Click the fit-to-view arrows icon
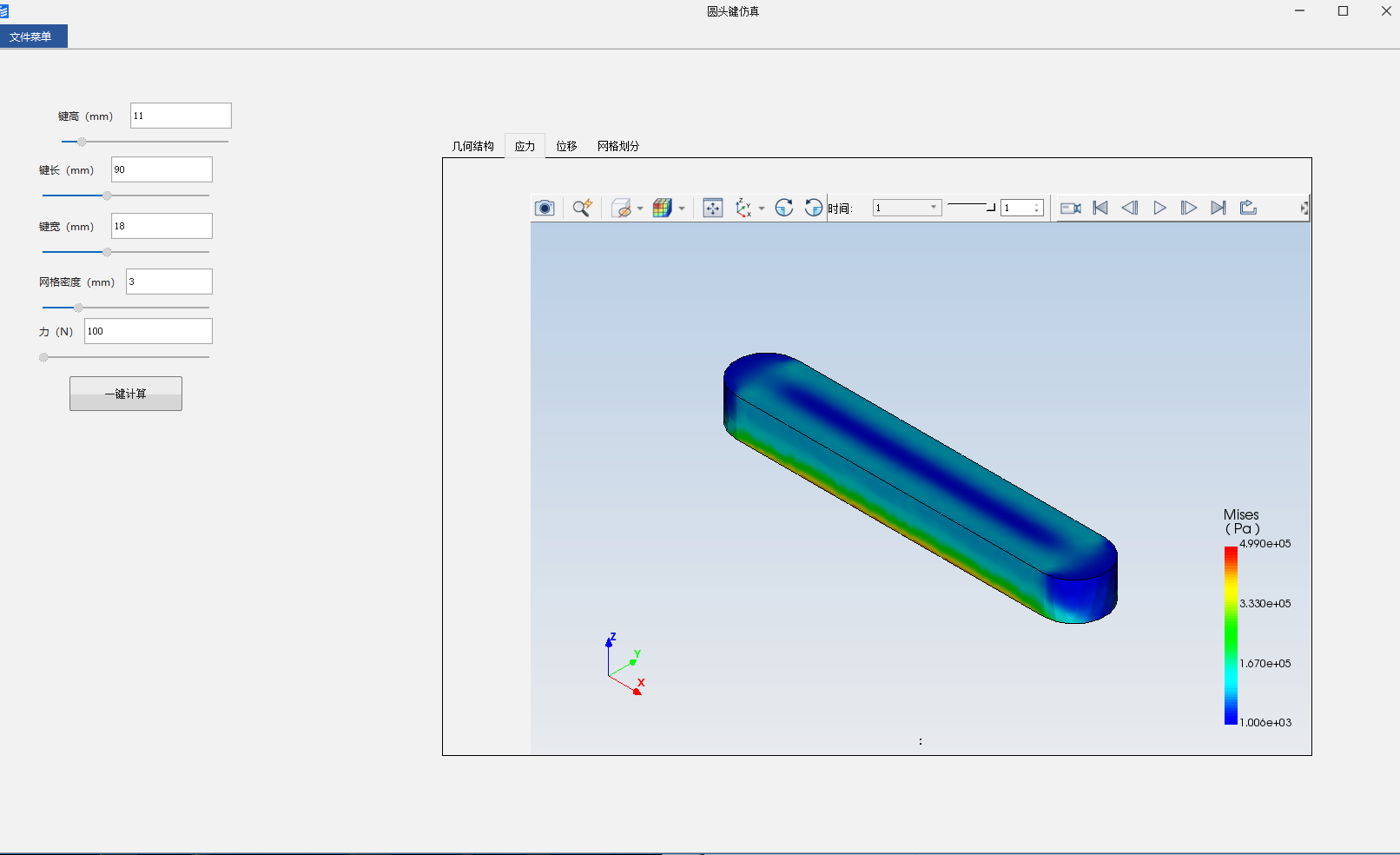Image resolution: width=1400 pixels, height=855 pixels. pos(712,208)
